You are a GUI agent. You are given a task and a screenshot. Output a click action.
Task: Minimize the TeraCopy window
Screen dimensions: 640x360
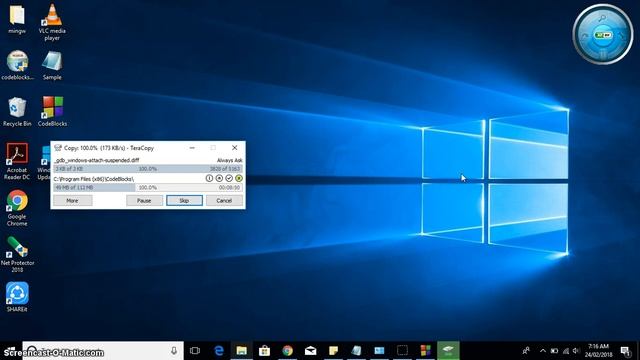pyautogui.click(x=192, y=148)
